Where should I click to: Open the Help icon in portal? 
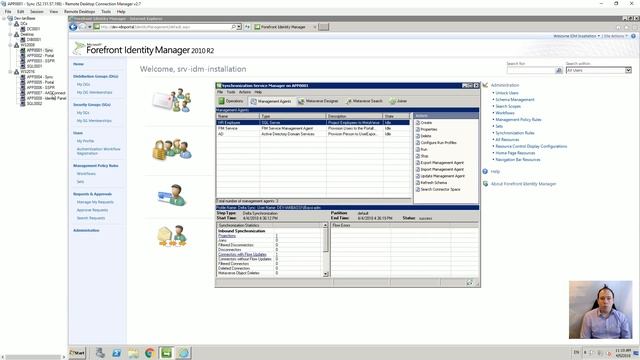[485, 171]
